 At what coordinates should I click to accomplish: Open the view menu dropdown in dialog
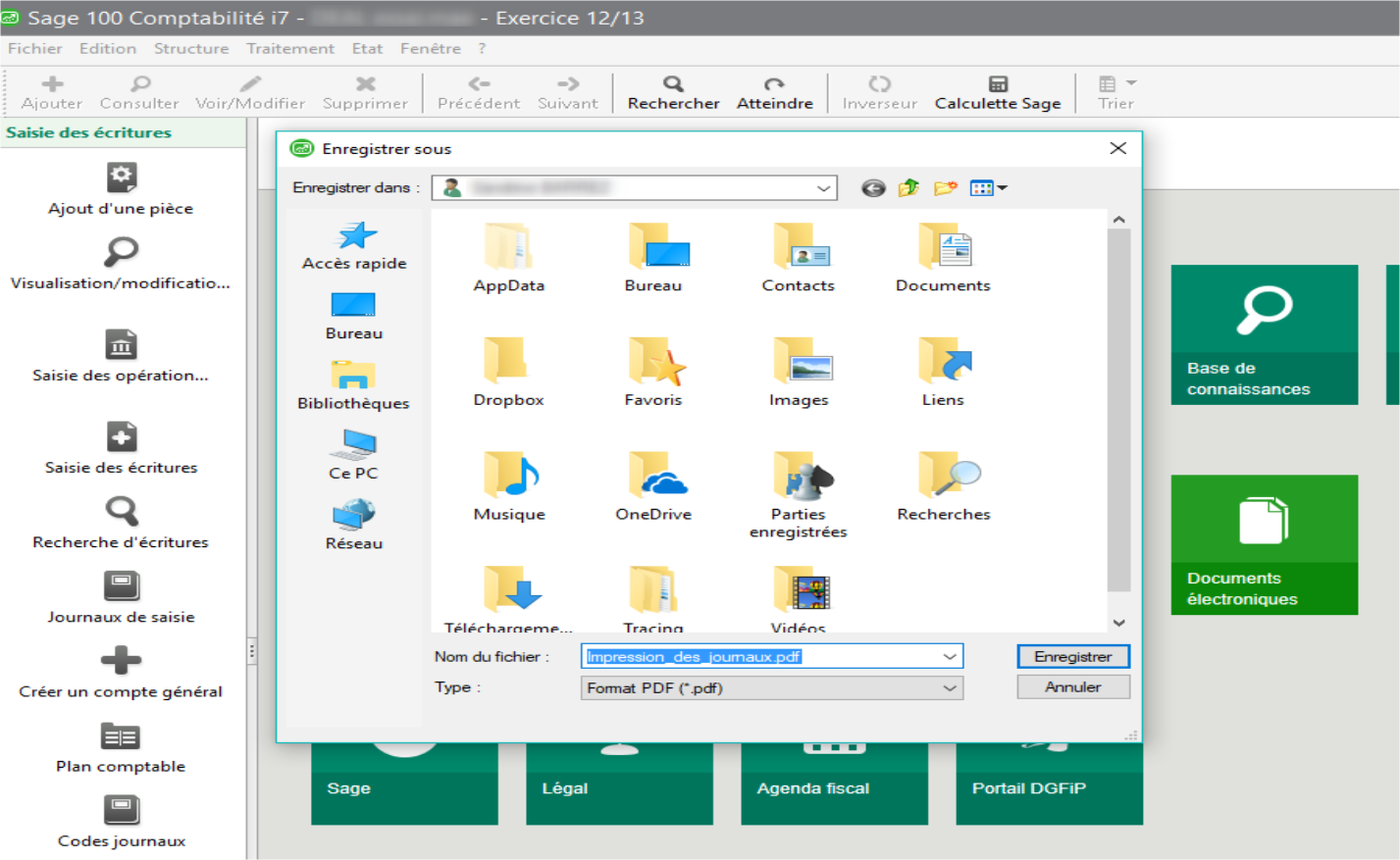pos(988,188)
